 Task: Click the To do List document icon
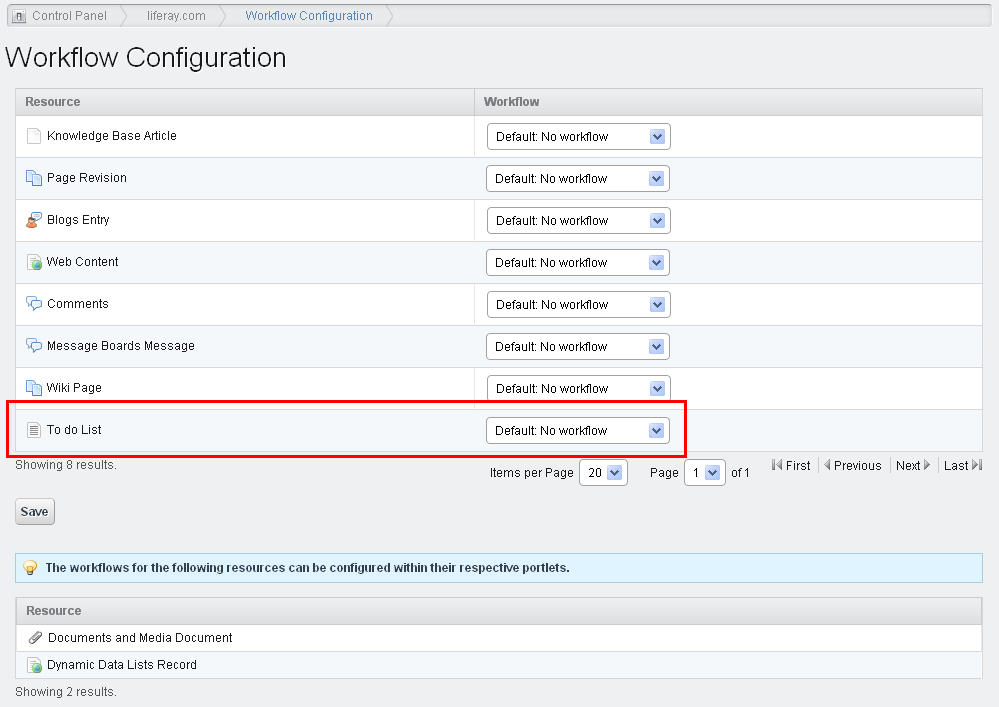(x=34, y=431)
